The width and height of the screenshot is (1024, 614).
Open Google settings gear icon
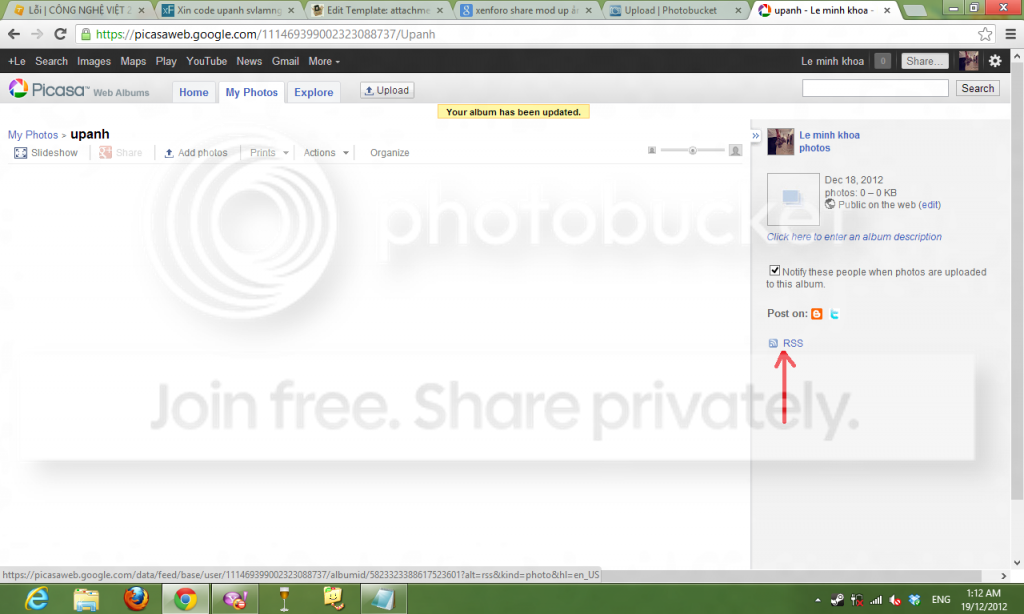(x=995, y=61)
